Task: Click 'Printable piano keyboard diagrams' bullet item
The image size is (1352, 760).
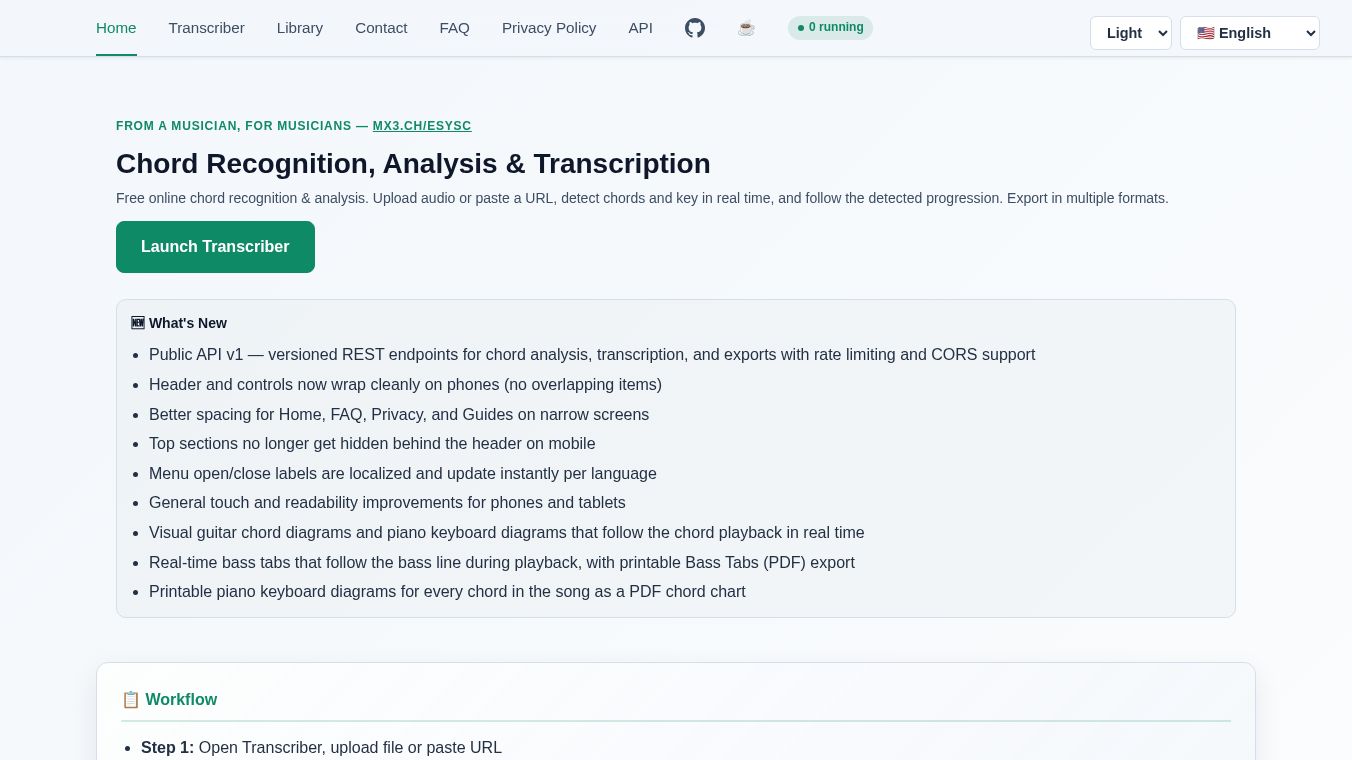Action: (x=447, y=592)
